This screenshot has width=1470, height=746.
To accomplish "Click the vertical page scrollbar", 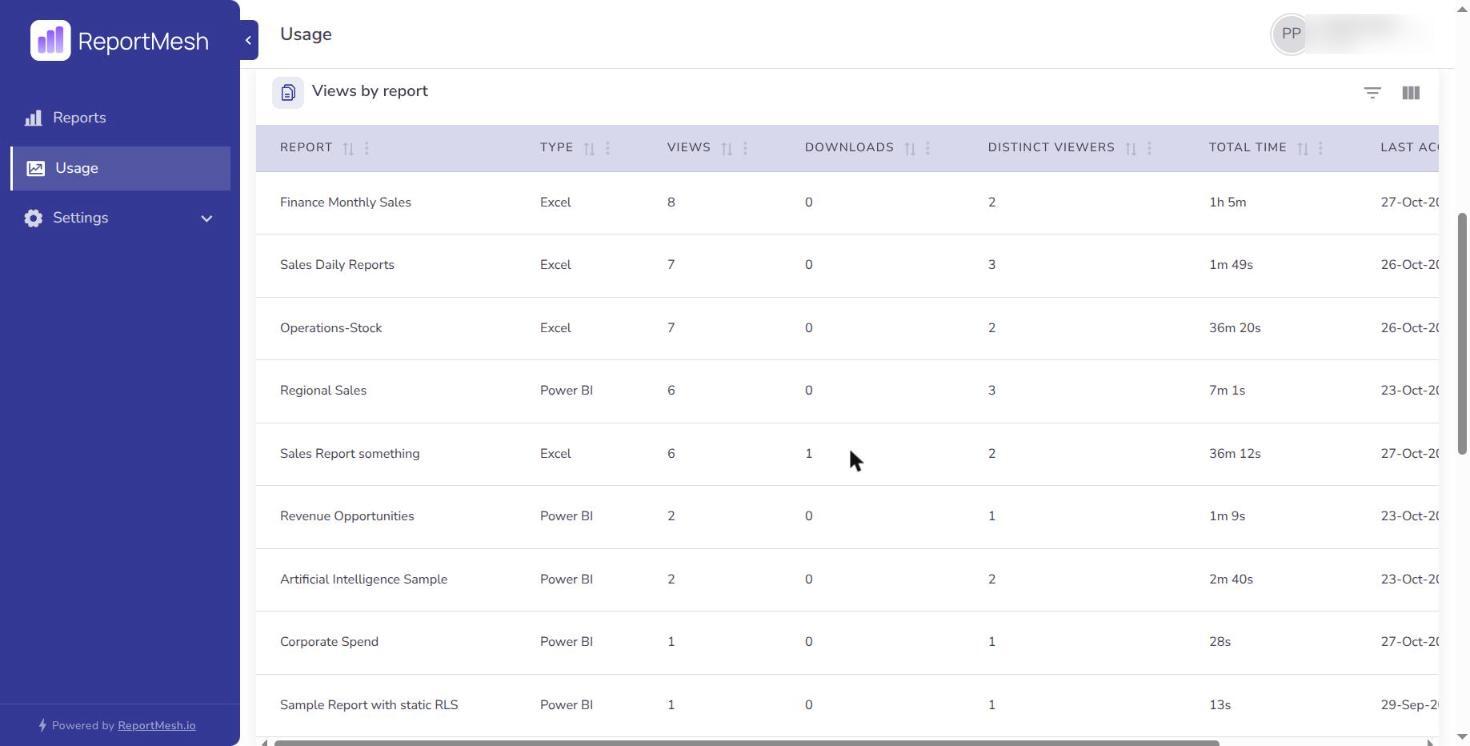I will click(x=1462, y=333).
